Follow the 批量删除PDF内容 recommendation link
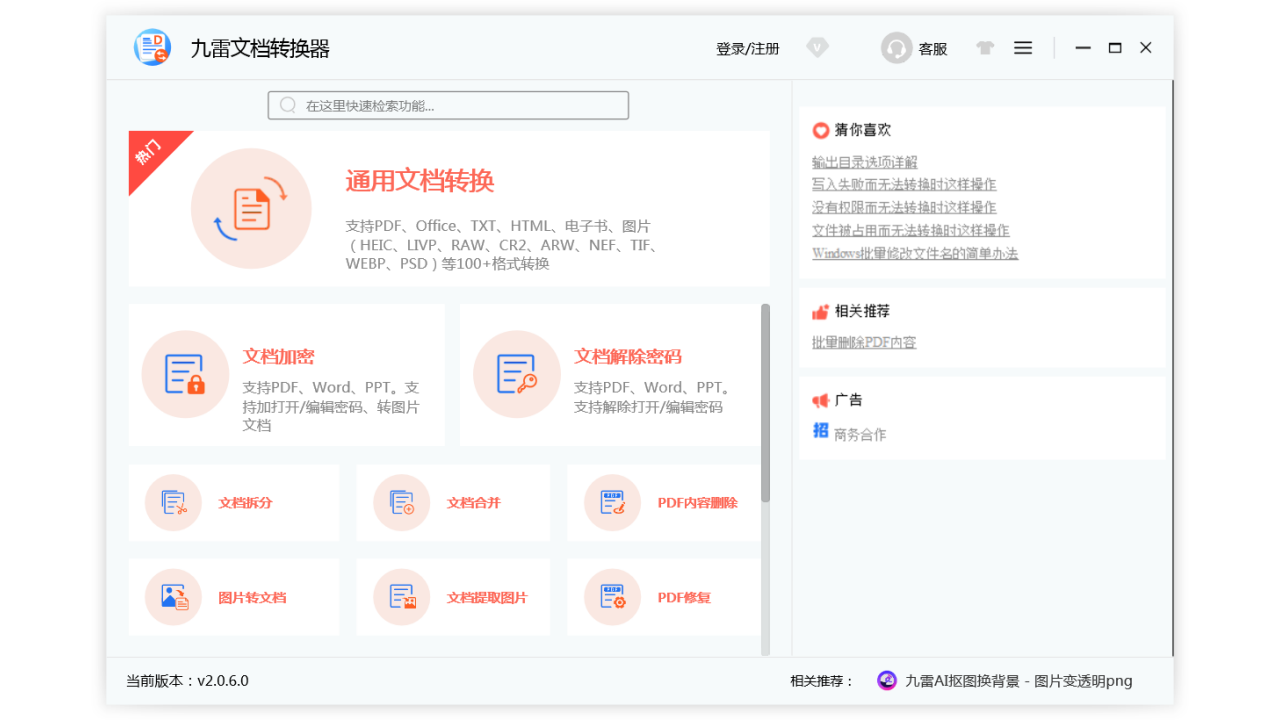The height and width of the screenshot is (720, 1280). tap(864, 343)
